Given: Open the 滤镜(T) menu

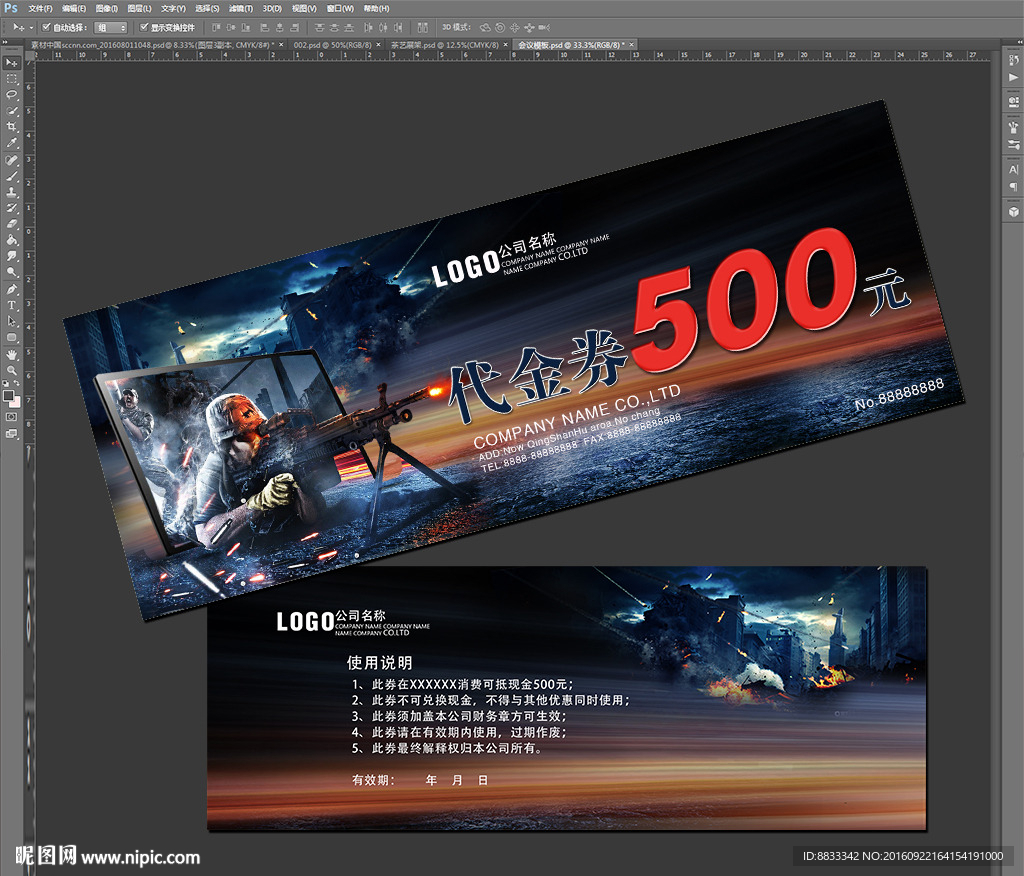Looking at the screenshot, I should pos(240,8).
